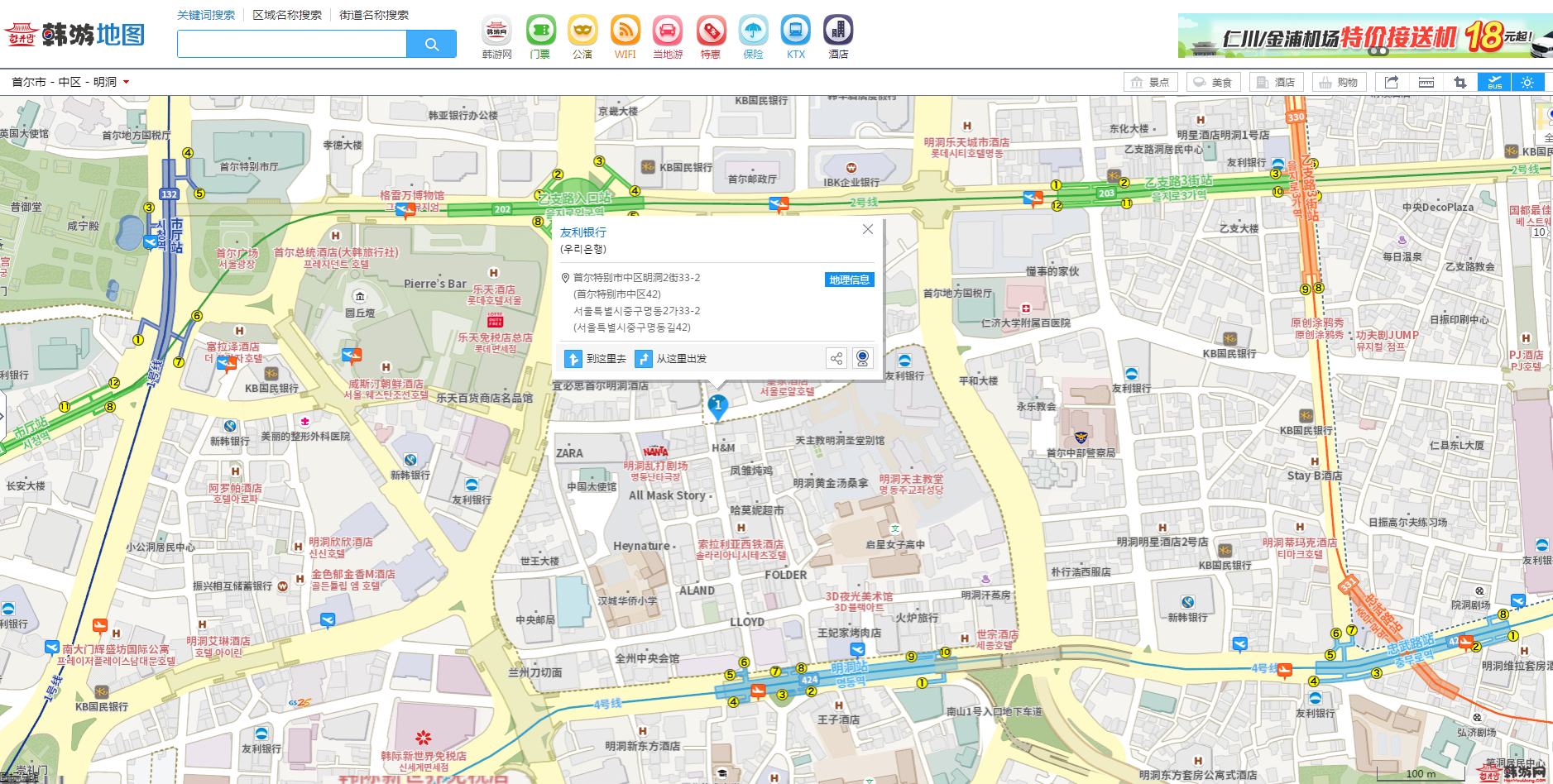Open the 门票 tickets icon
The image size is (1553, 784).
[x=540, y=31]
